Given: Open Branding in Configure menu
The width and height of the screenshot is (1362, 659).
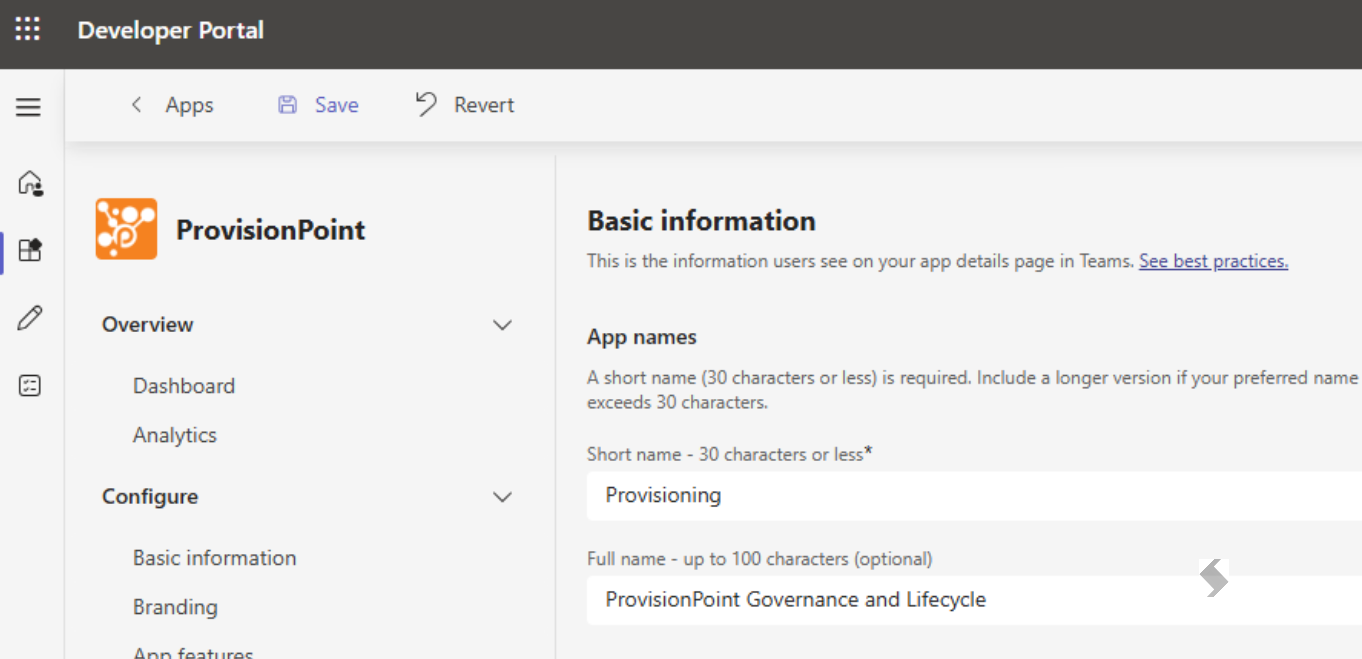Looking at the screenshot, I should point(175,607).
